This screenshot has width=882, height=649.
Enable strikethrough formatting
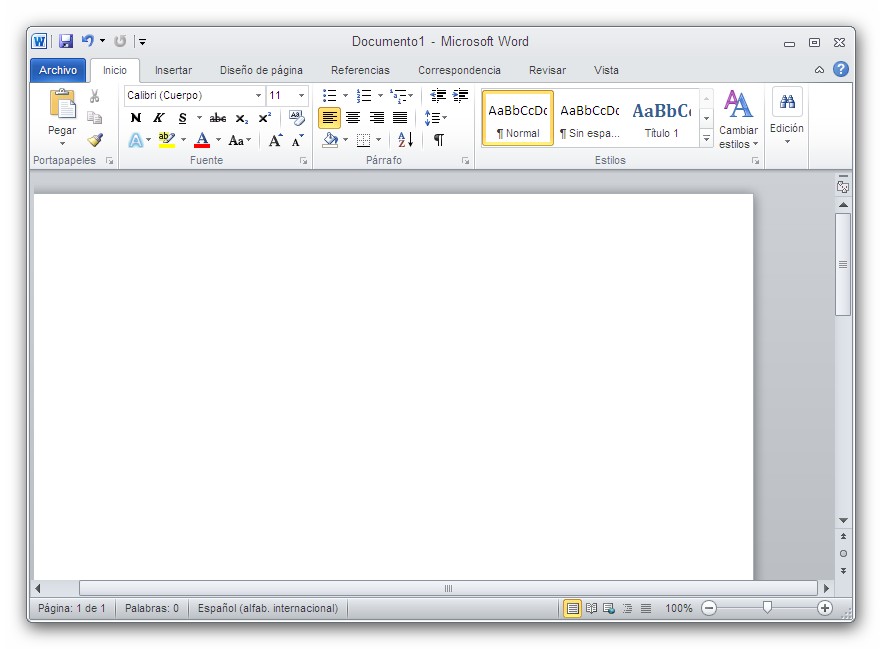coord(218,117)
